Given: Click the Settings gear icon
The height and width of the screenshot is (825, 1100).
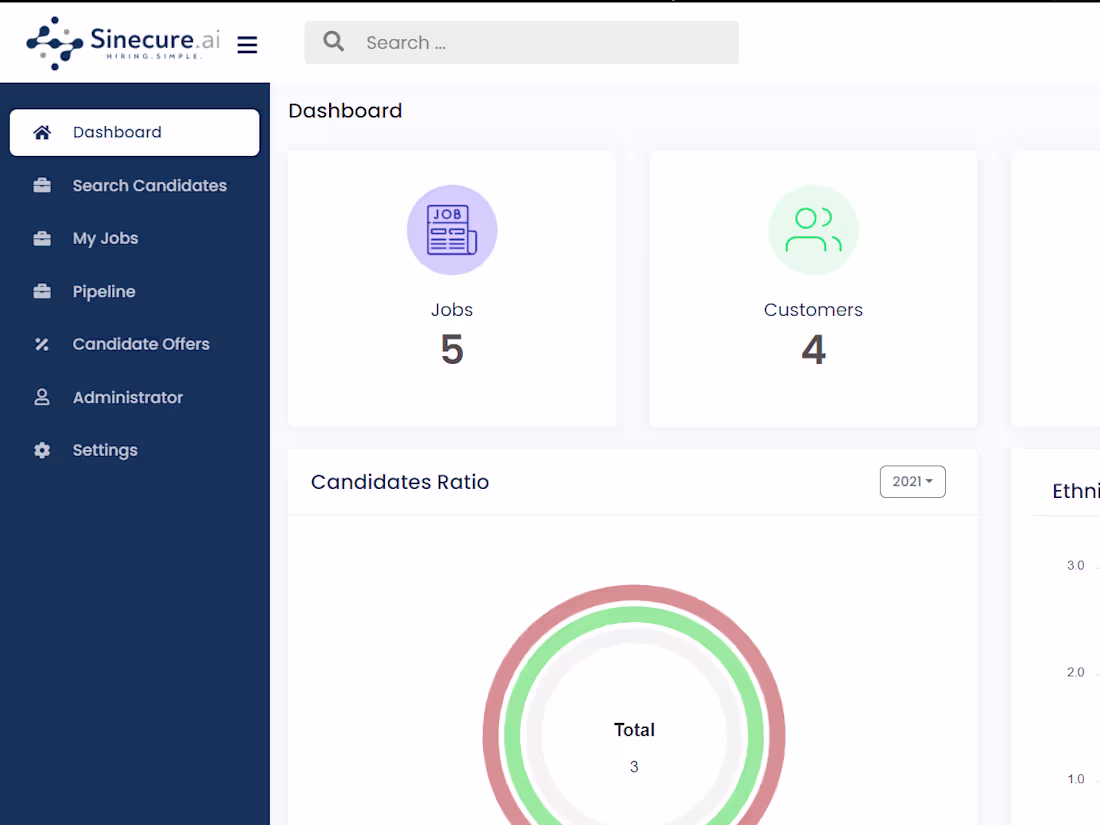Looking at the screenshot, I should click(x=41, y=450).
